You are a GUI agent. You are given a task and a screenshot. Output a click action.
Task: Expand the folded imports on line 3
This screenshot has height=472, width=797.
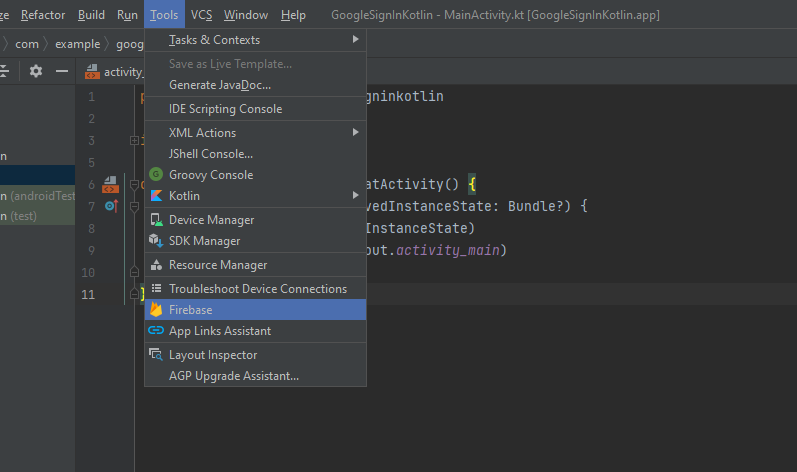pos(134,140)
